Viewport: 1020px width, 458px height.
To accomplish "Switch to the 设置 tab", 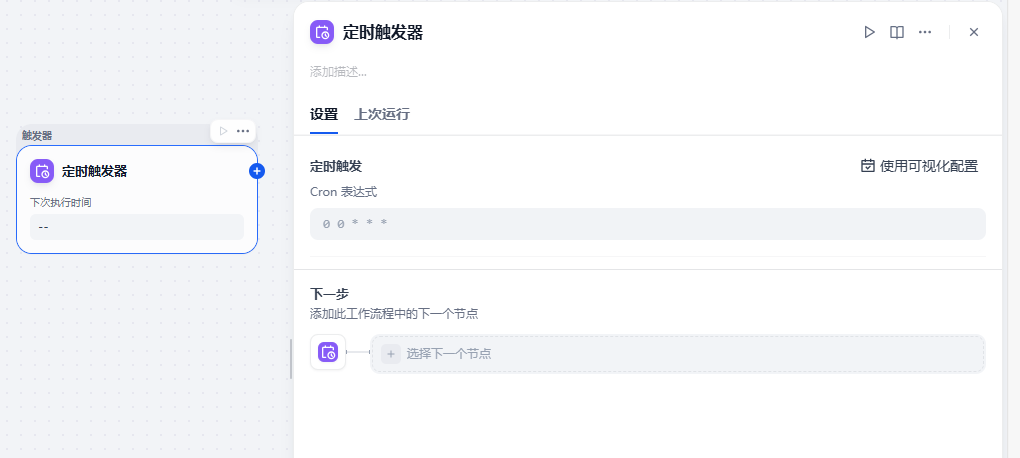I will click(324, 114).
